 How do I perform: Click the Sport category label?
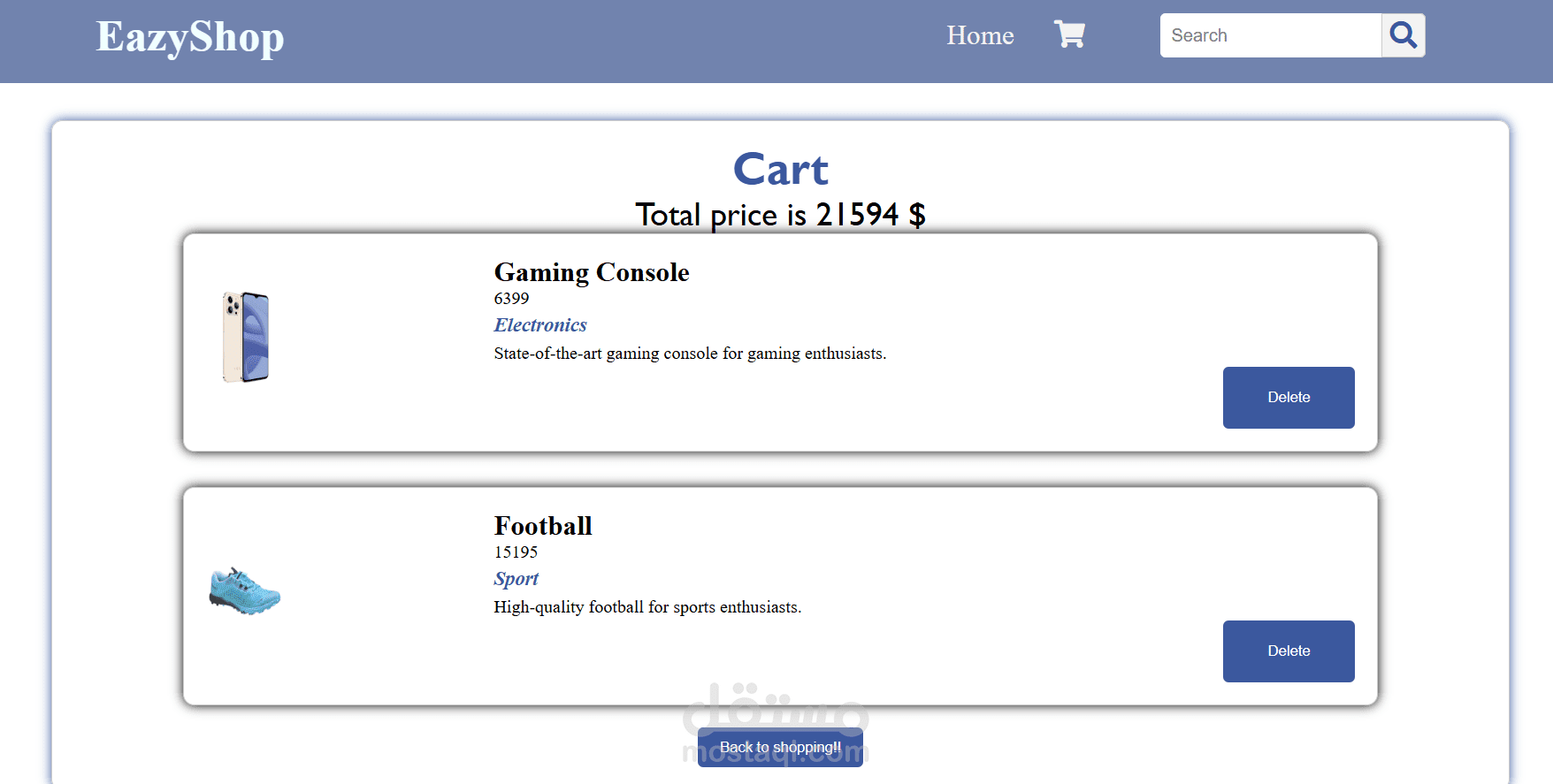click(x=516, y=579)
